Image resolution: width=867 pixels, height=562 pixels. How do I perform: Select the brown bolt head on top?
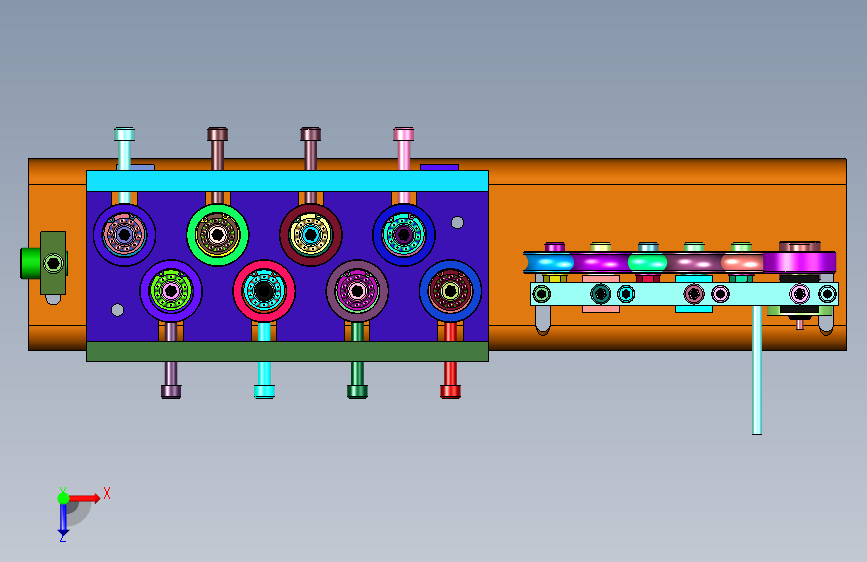click(x=217, y=134)
